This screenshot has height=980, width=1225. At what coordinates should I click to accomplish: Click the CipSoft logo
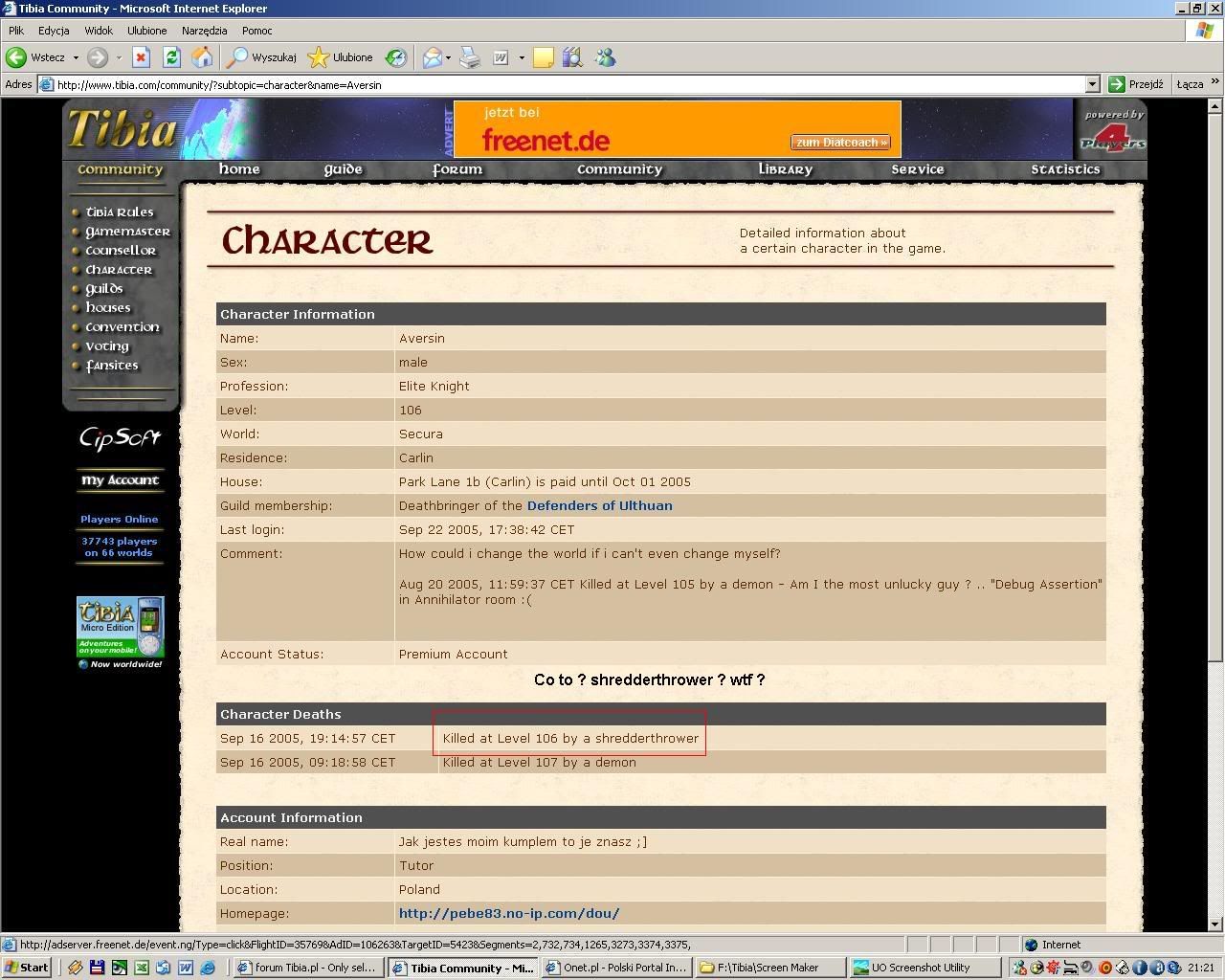coord(120,438)
